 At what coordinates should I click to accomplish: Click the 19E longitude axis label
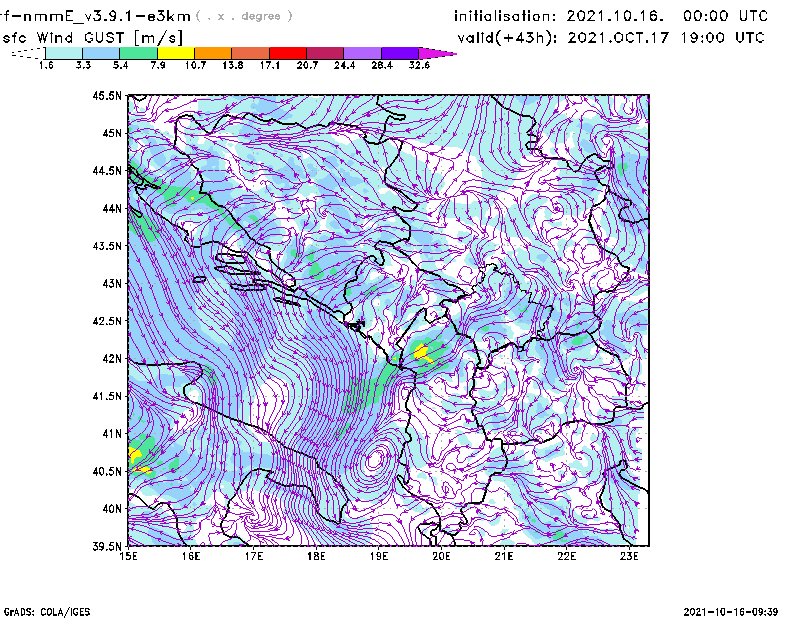[379, 556]
